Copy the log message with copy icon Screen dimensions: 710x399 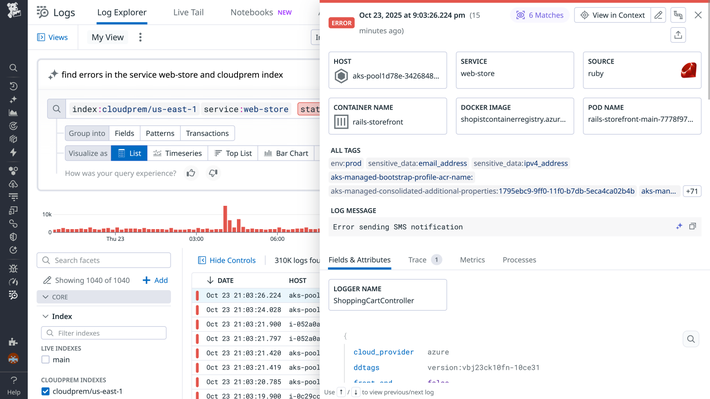(x=692, y=226)
